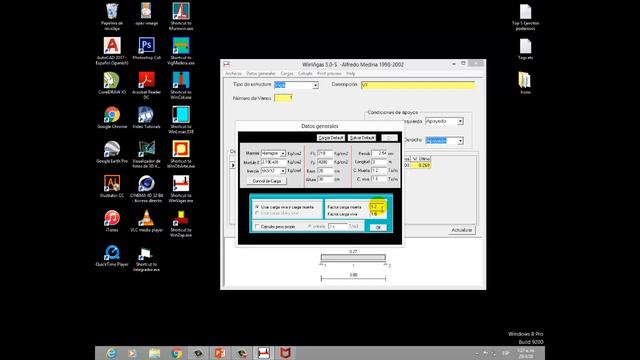Screen dimensions: 640x360
Task: Launch the VLC media player desktop shortcut
Action: pos(147,221)
